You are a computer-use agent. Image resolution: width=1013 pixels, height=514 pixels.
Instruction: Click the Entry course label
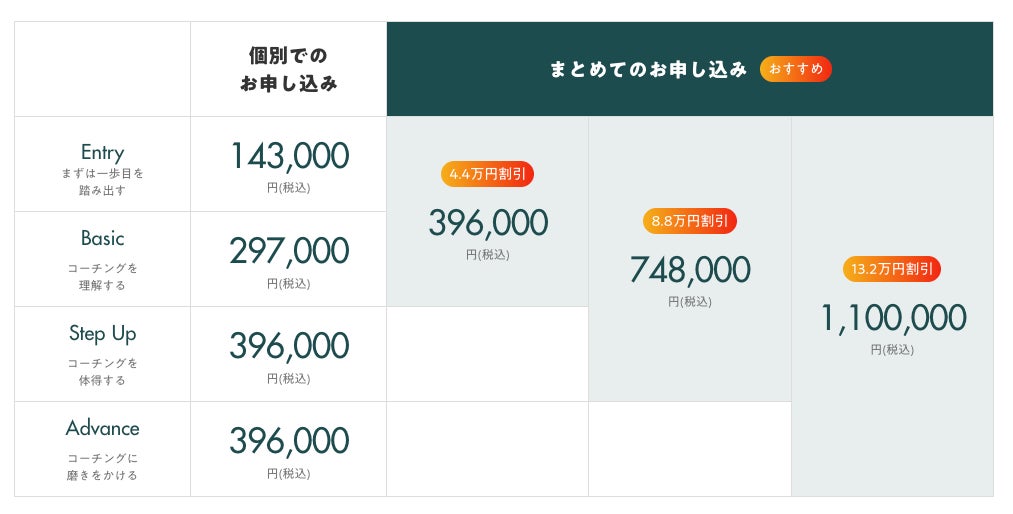102,152
